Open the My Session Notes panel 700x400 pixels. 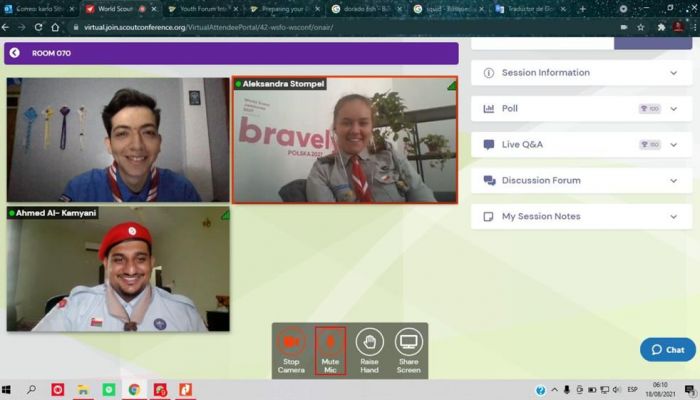tap(582, 217)
